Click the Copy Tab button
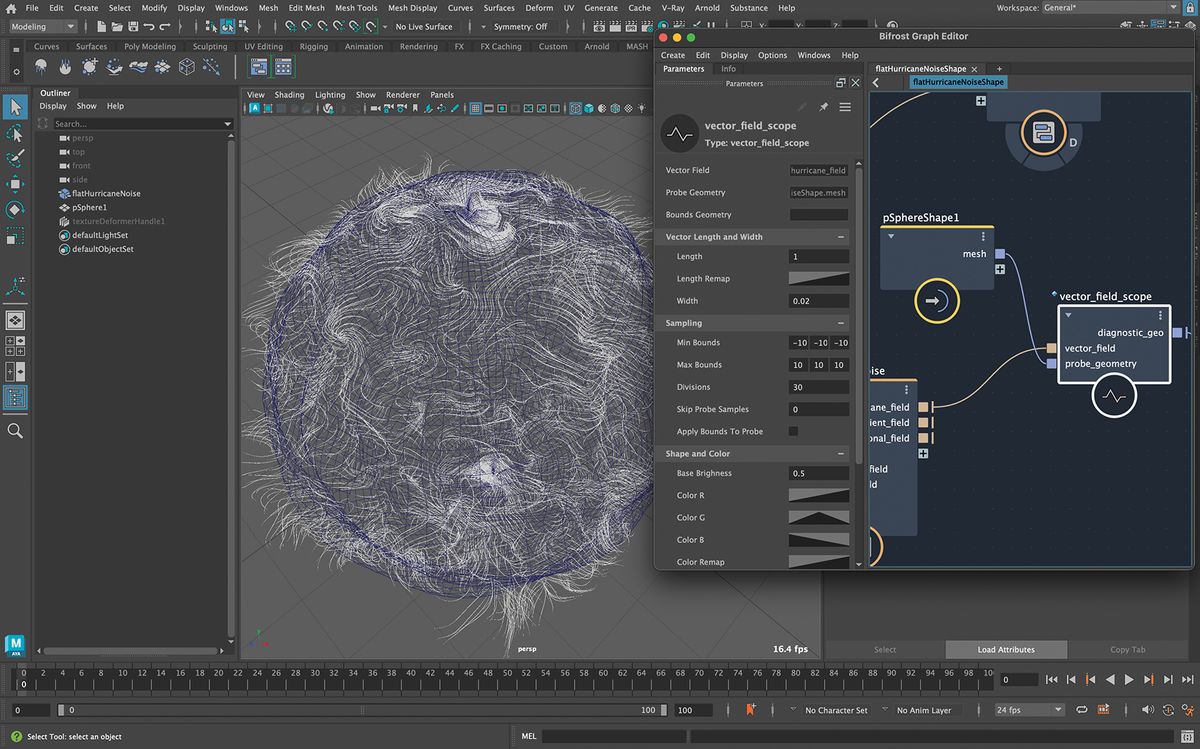The width and height of the screenshot is (1200, 749). (x=1128, y=649)
